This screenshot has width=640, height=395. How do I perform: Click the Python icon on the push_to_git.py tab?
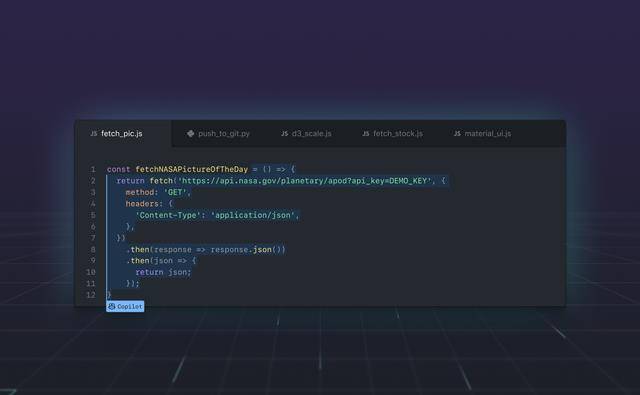tap(190, 133)
